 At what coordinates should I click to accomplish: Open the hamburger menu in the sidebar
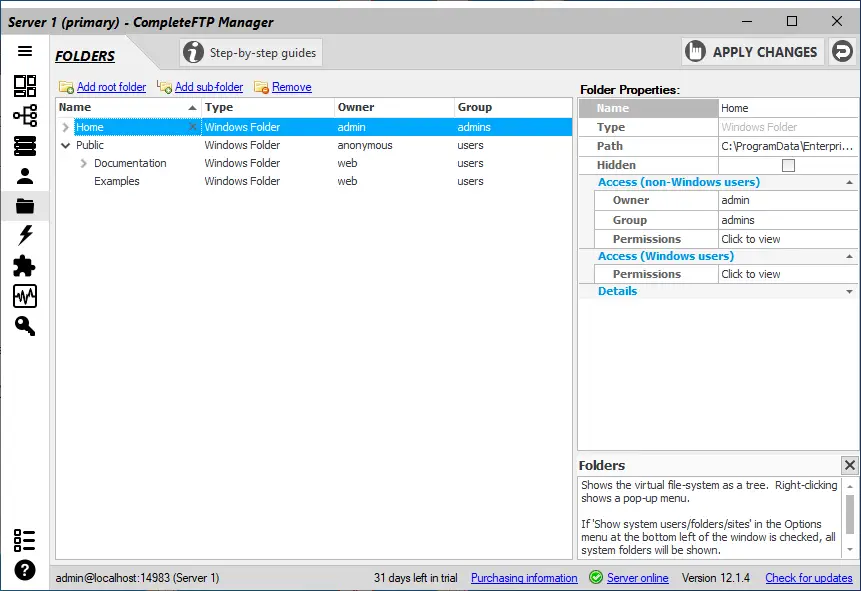coord(25,51)
